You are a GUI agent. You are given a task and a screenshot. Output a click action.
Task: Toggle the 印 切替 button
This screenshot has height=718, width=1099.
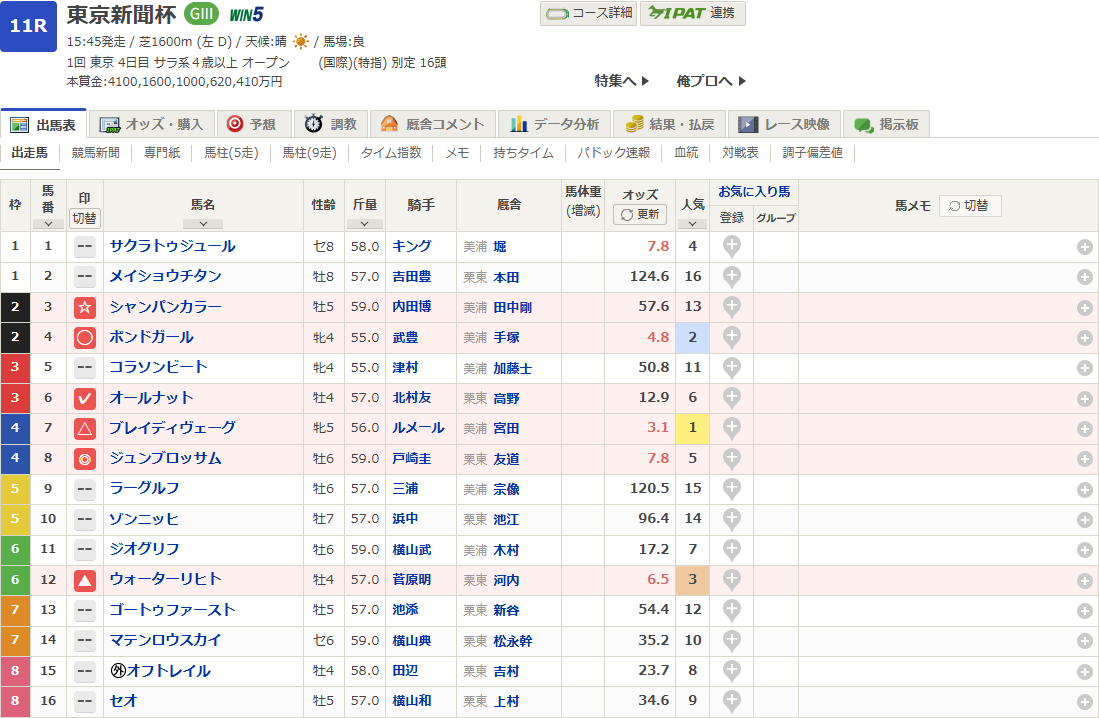(x=85, y=218)
